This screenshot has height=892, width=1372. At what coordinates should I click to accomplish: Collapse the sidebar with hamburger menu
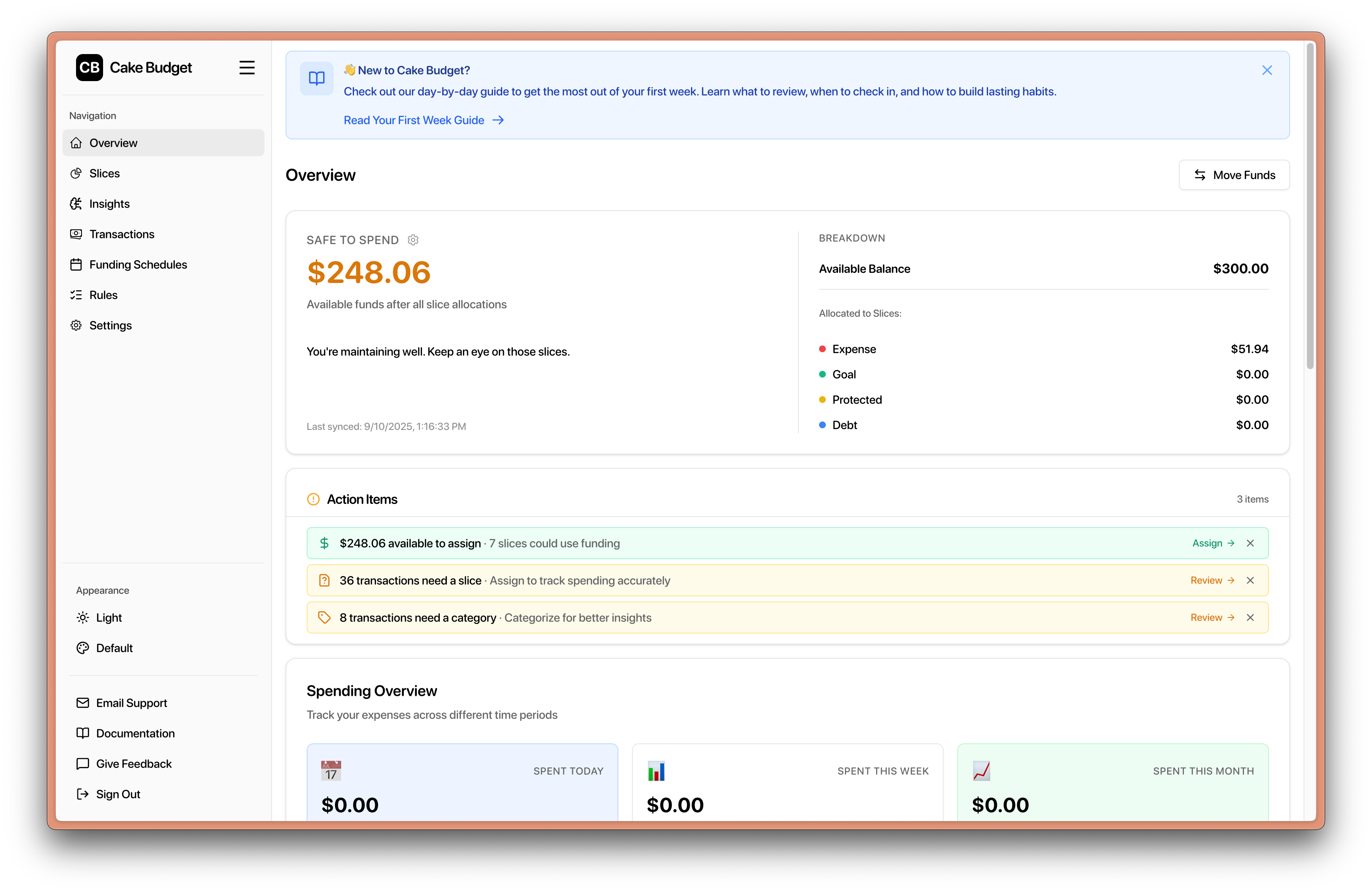pyautogui.click(x=247, y=67)
